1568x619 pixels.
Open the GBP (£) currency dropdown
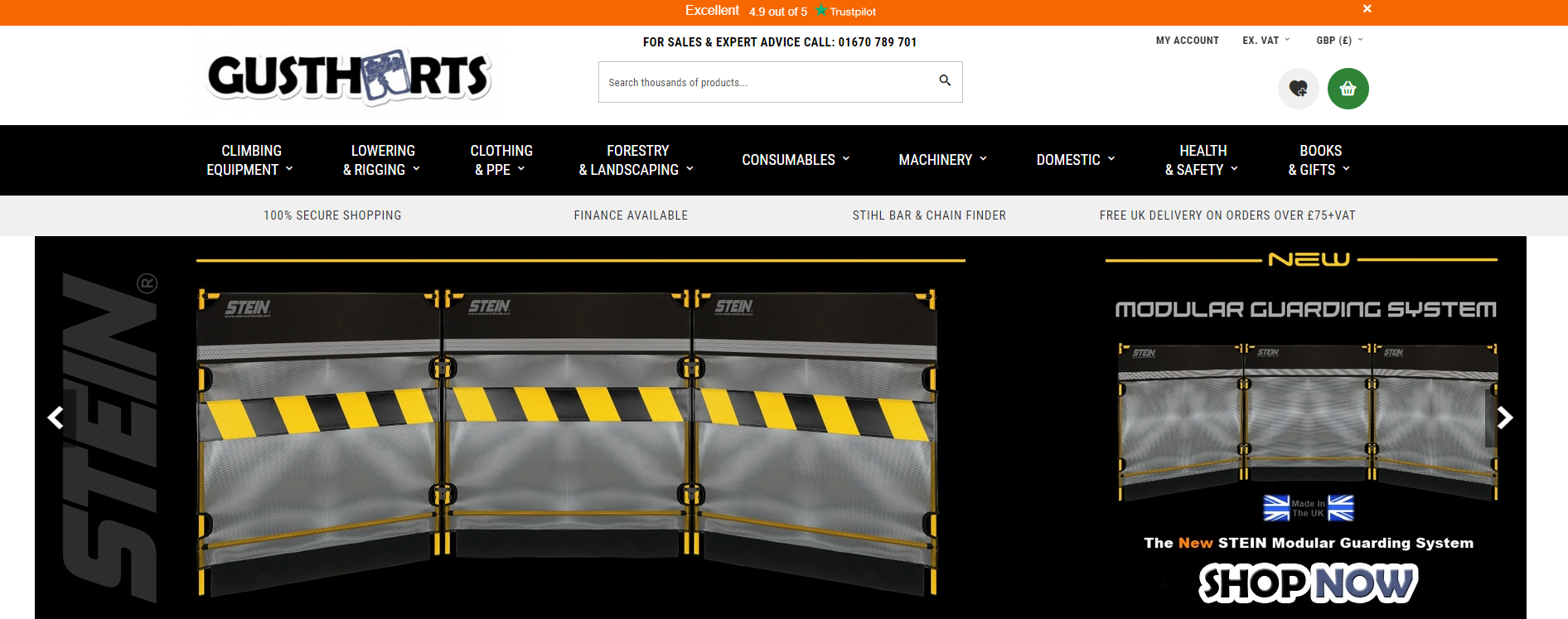coord(1339,40)
